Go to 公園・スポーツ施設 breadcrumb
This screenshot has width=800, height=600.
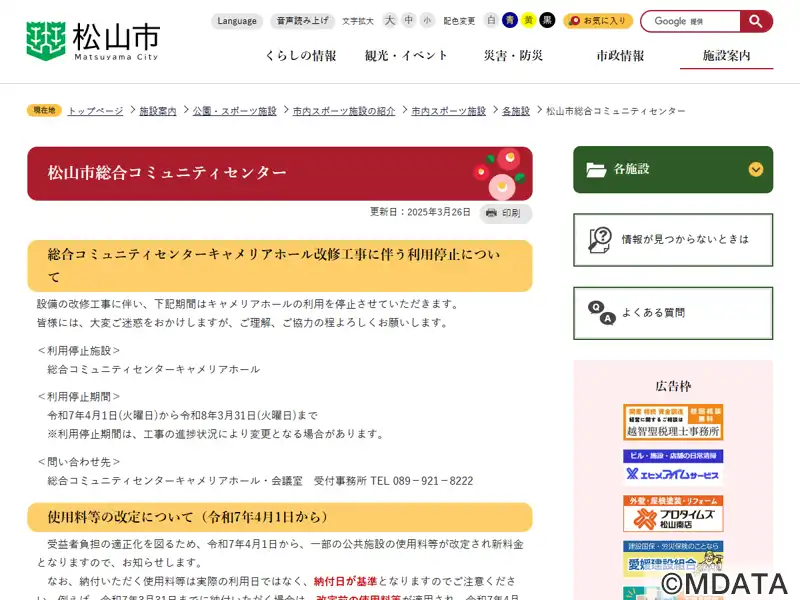(235, 111)
